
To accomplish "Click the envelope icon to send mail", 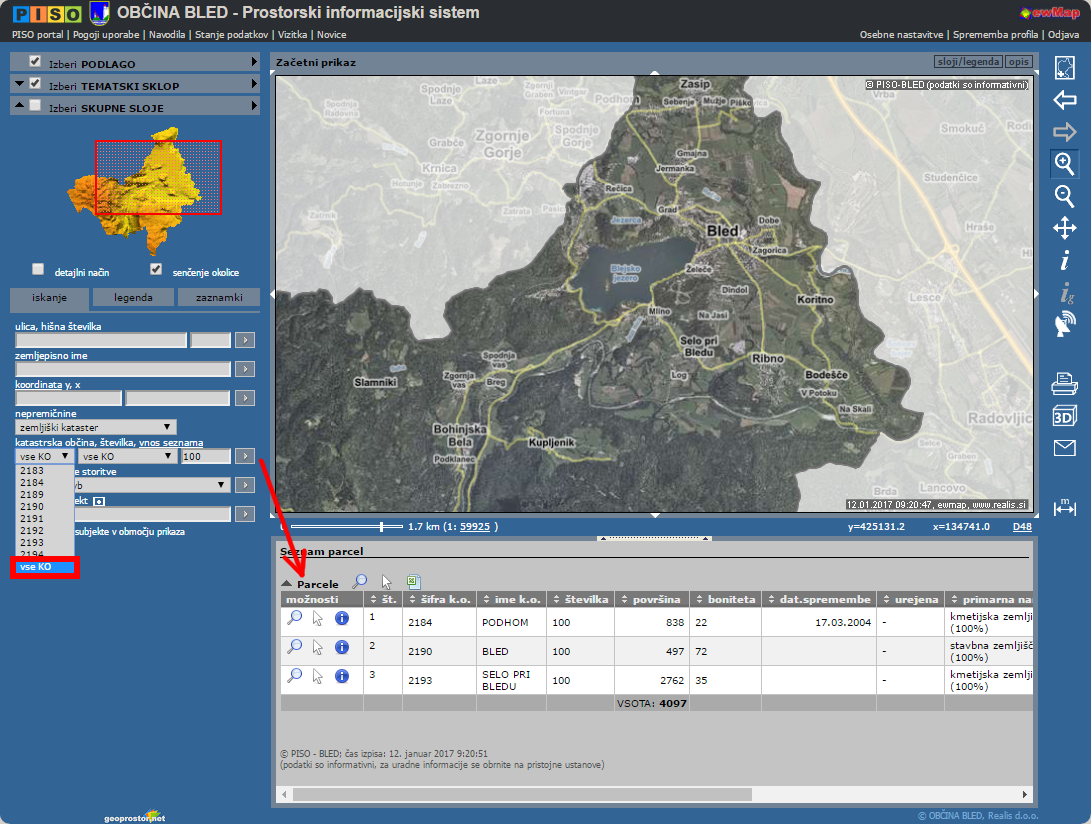I will (1064, 448).
